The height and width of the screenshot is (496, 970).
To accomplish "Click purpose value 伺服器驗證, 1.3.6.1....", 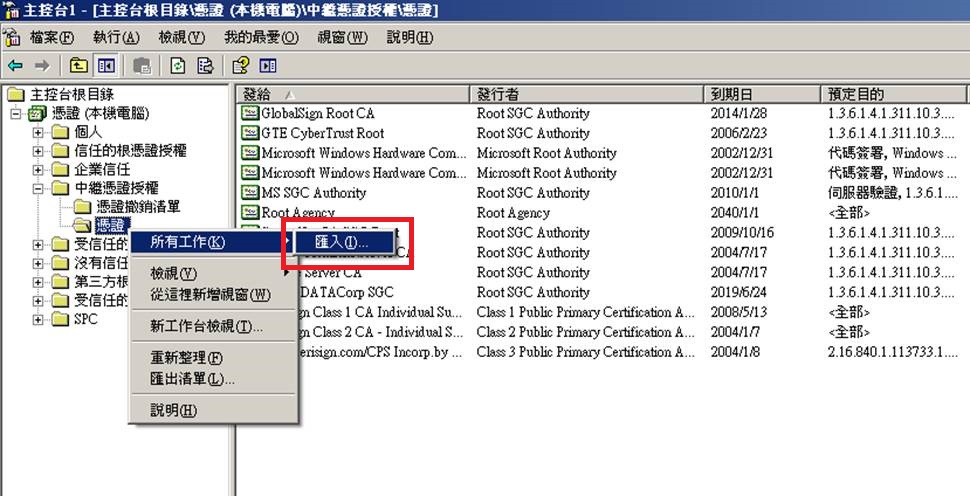I will (893, 193).
